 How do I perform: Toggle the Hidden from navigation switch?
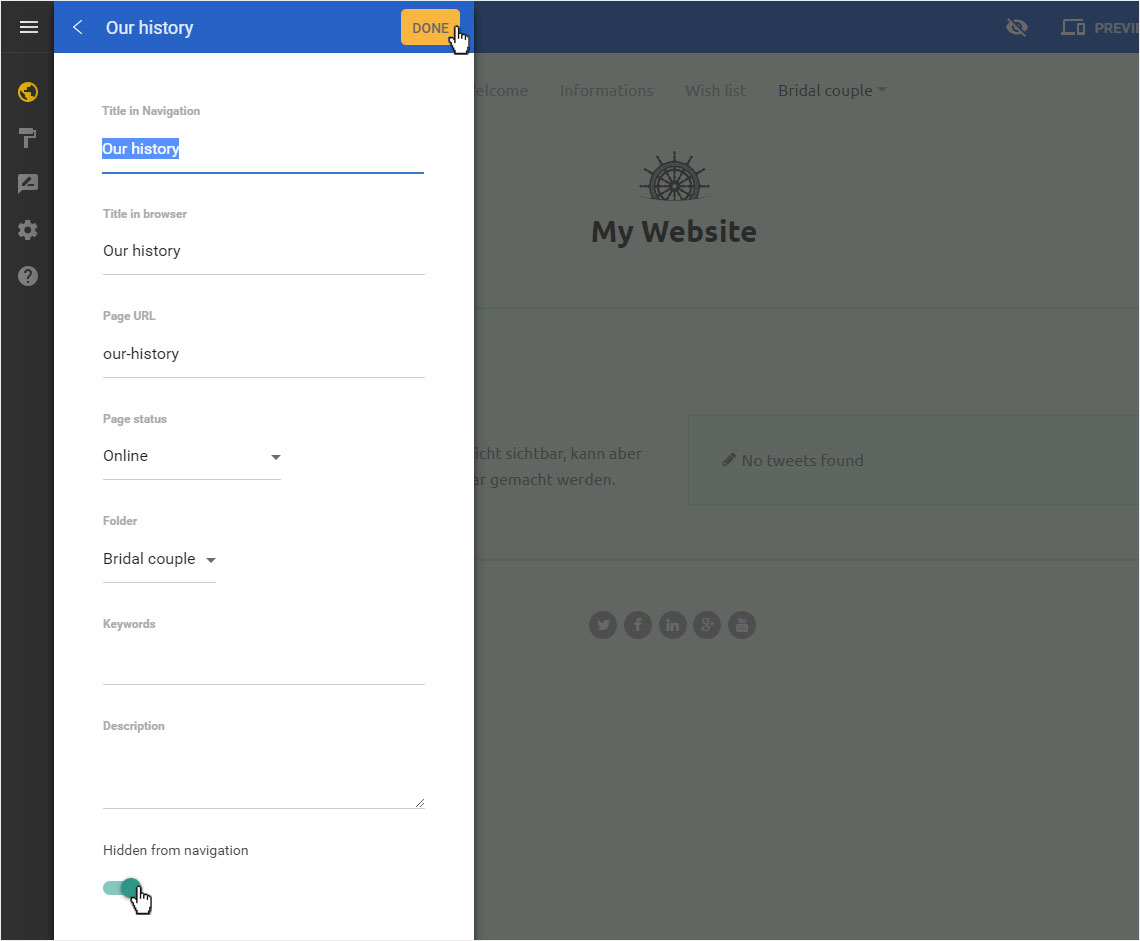(122, 888)
